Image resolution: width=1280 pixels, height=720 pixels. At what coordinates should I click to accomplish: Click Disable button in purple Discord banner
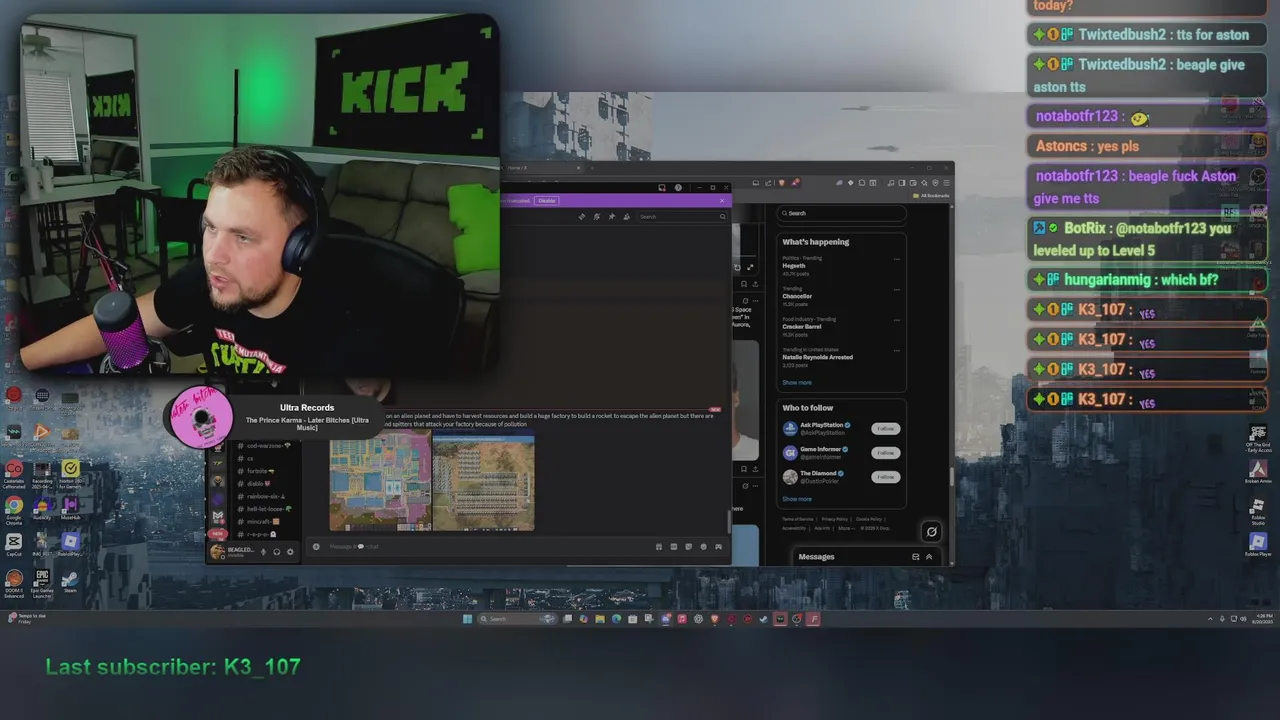(547, 201)
